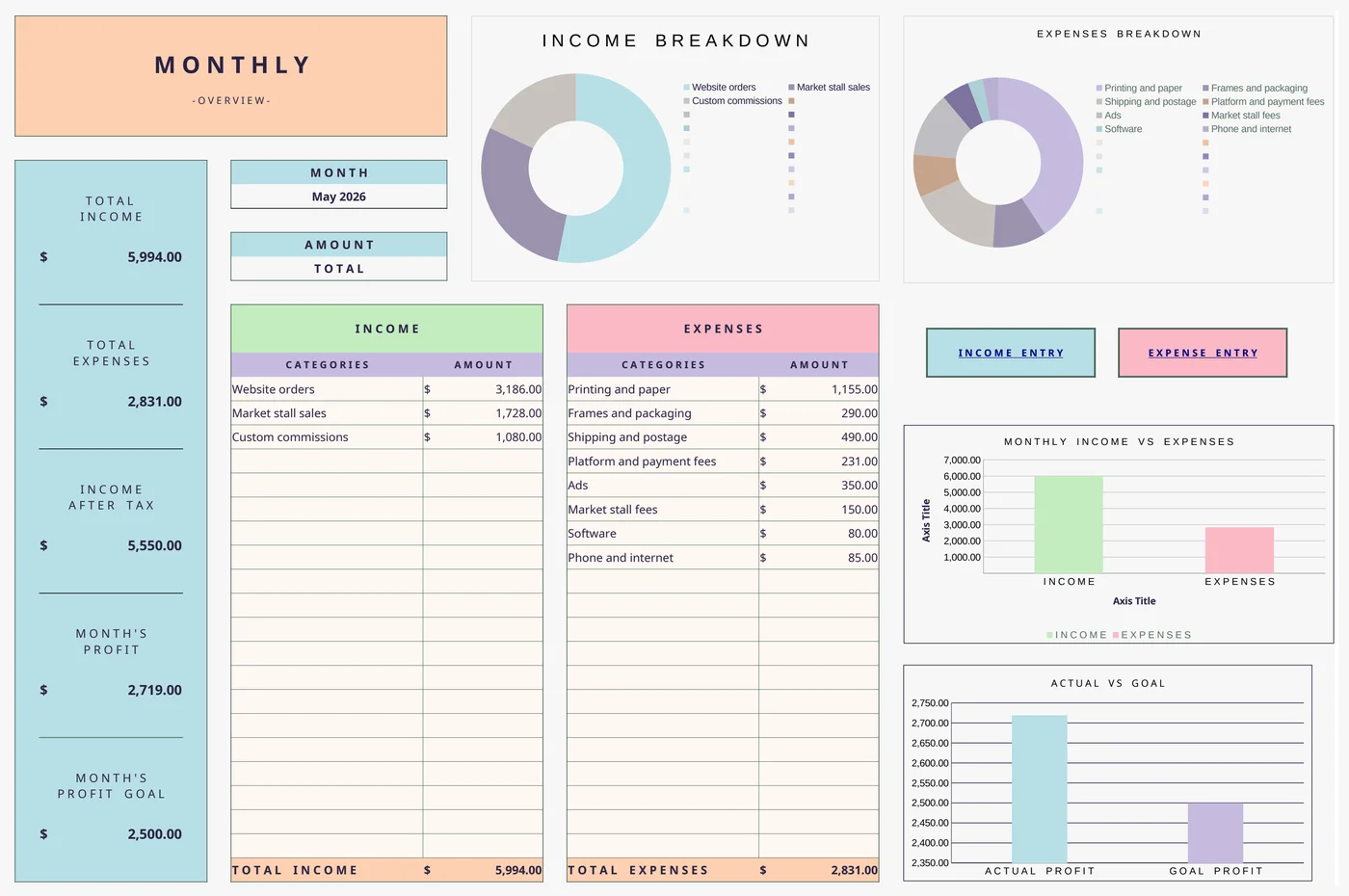Select the Market stall sales cell in Income table
Viewport: 1349px width, 896px height.
[327, 413]
